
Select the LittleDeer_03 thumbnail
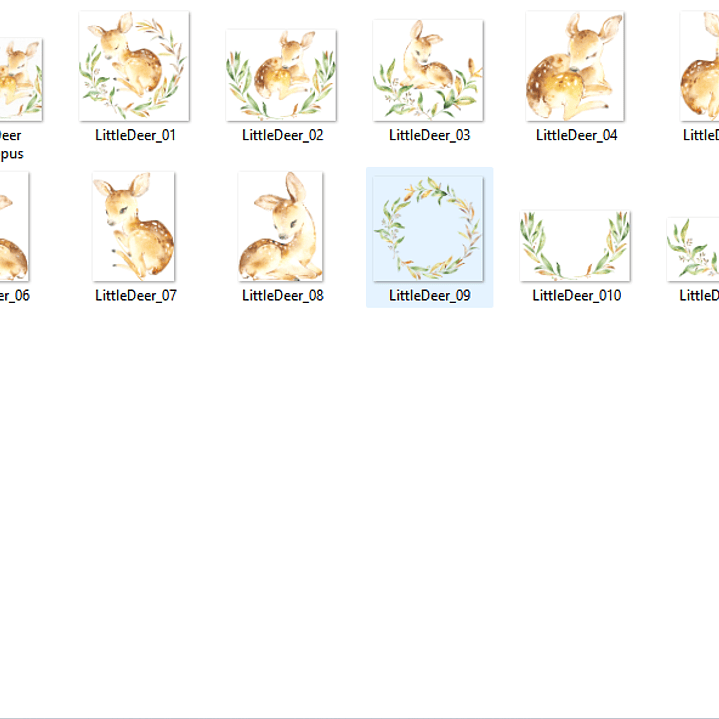tap(428, 70)
